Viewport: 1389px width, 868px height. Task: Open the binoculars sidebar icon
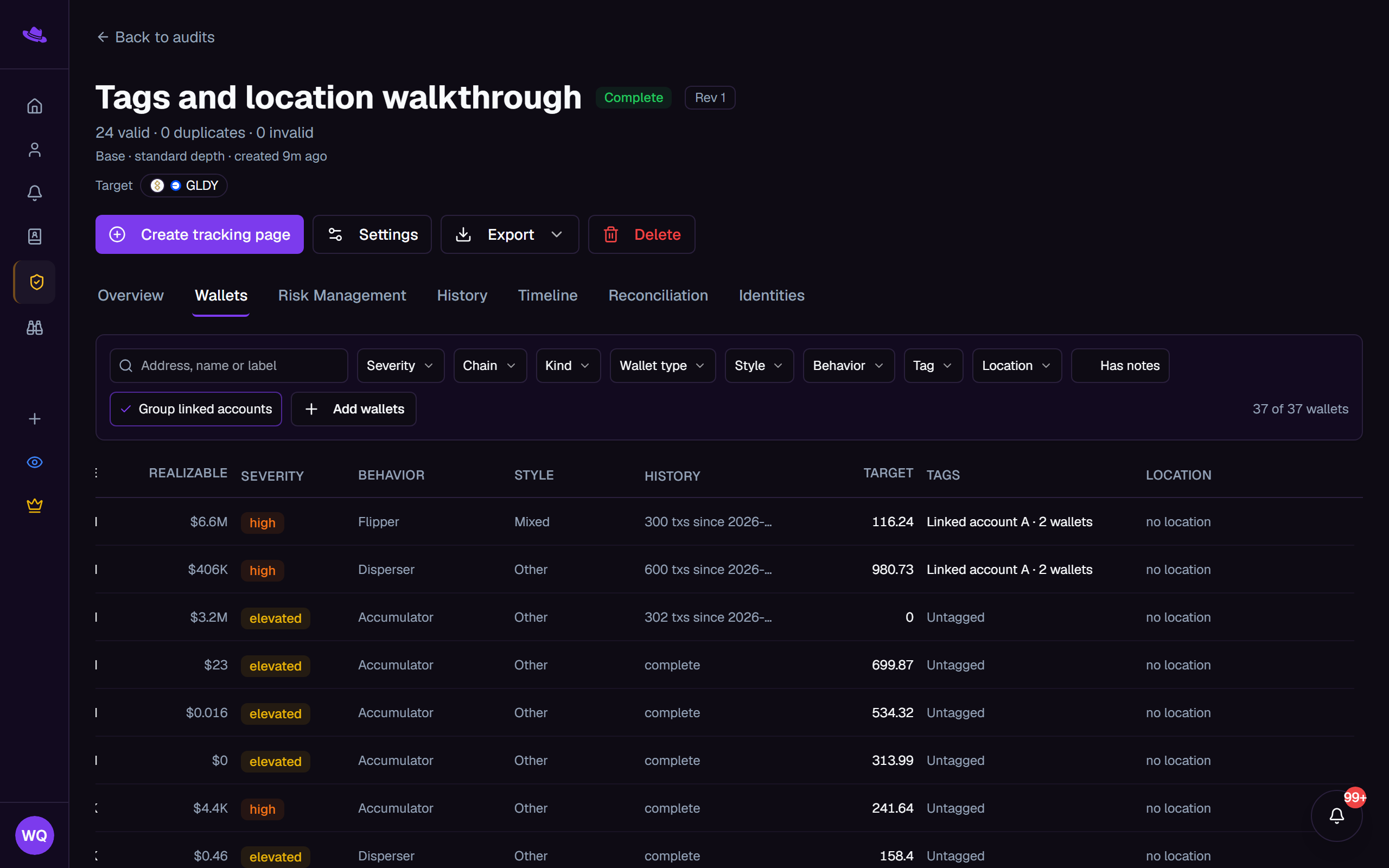34,327
